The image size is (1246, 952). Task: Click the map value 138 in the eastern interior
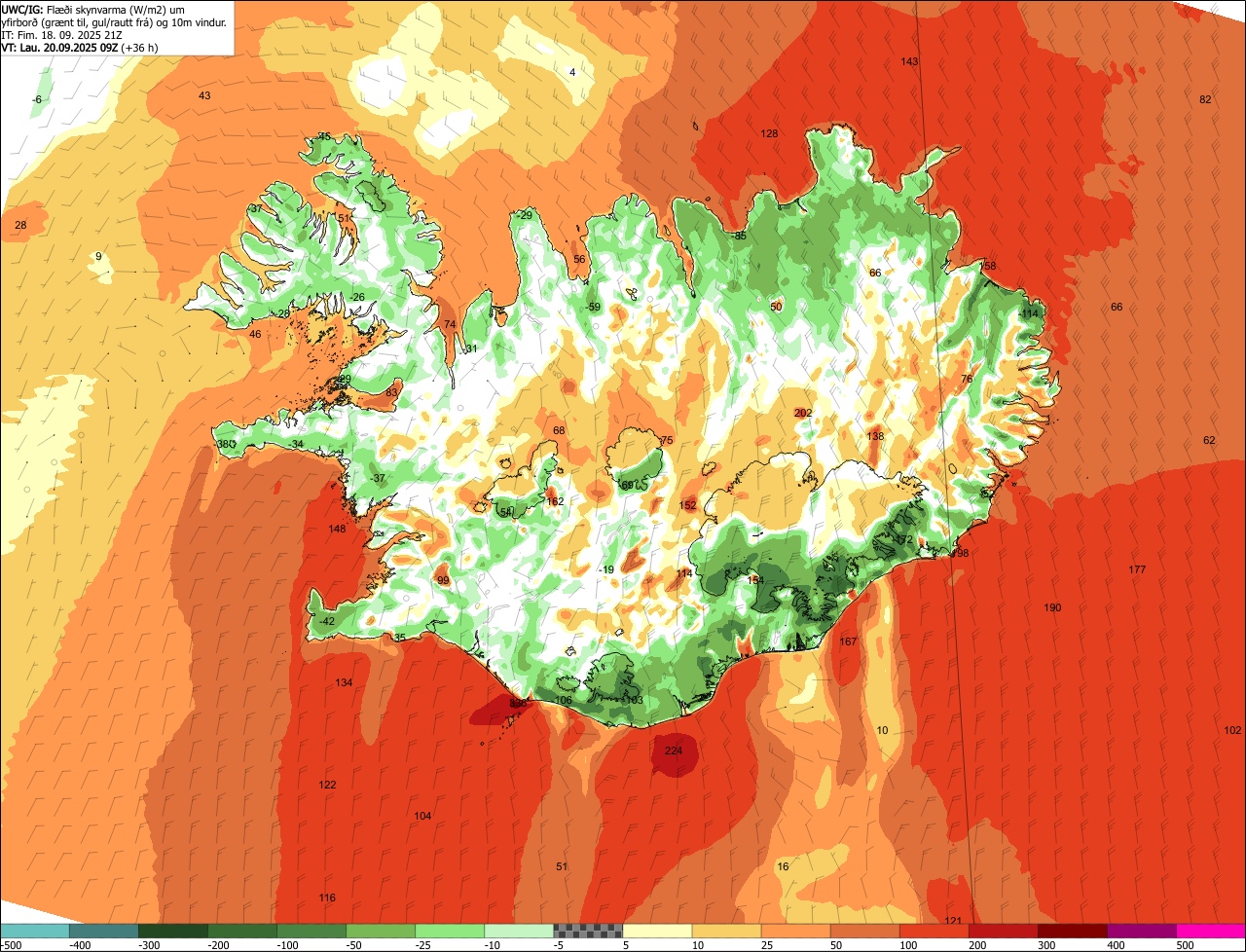875,436
